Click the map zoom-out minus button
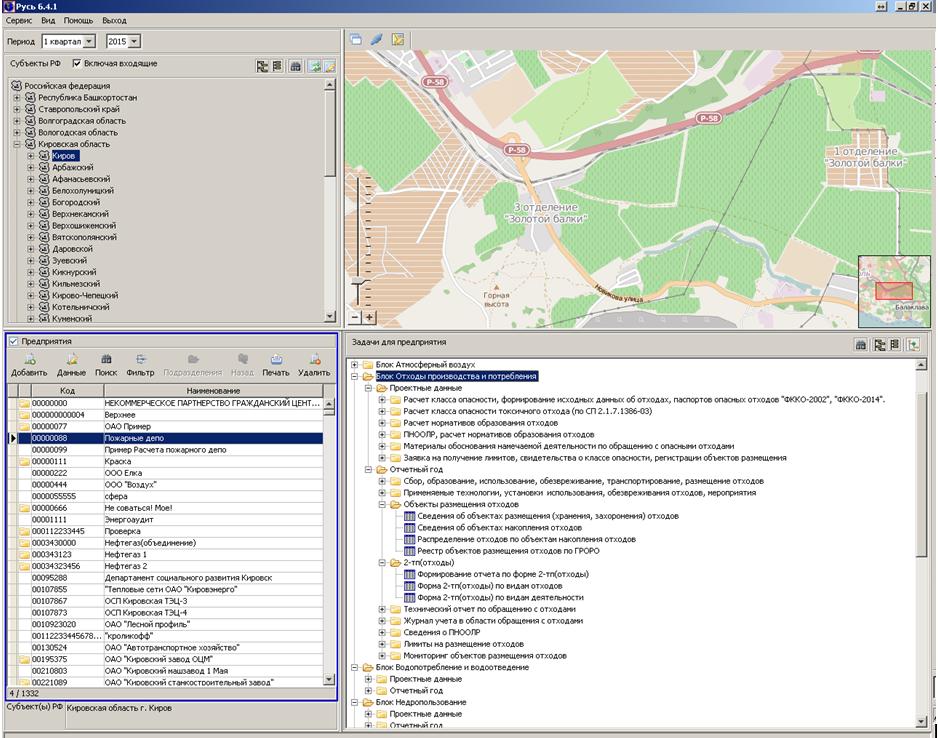938x738 pixels. (355, 317)
